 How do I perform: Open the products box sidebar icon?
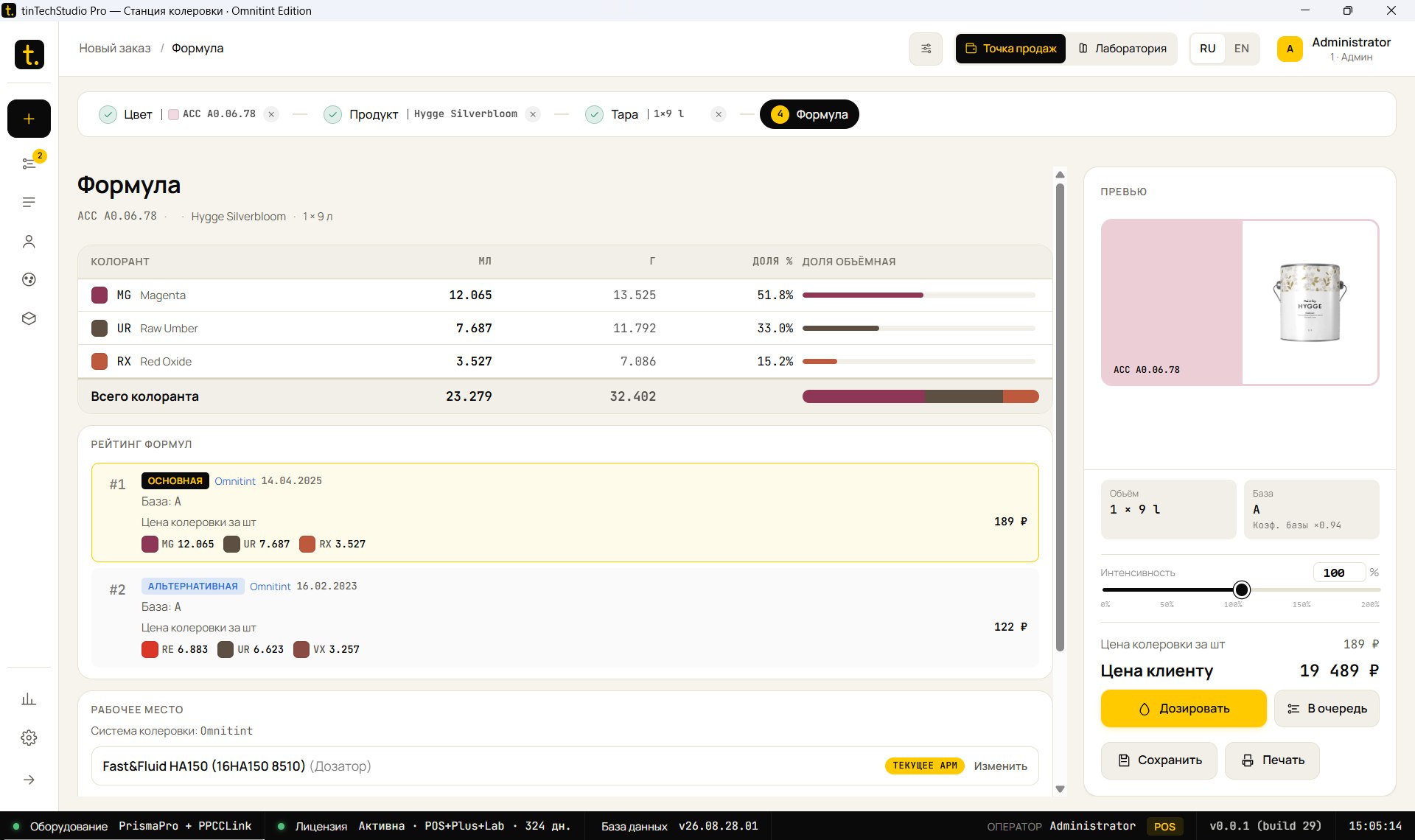tap(29, 318)
